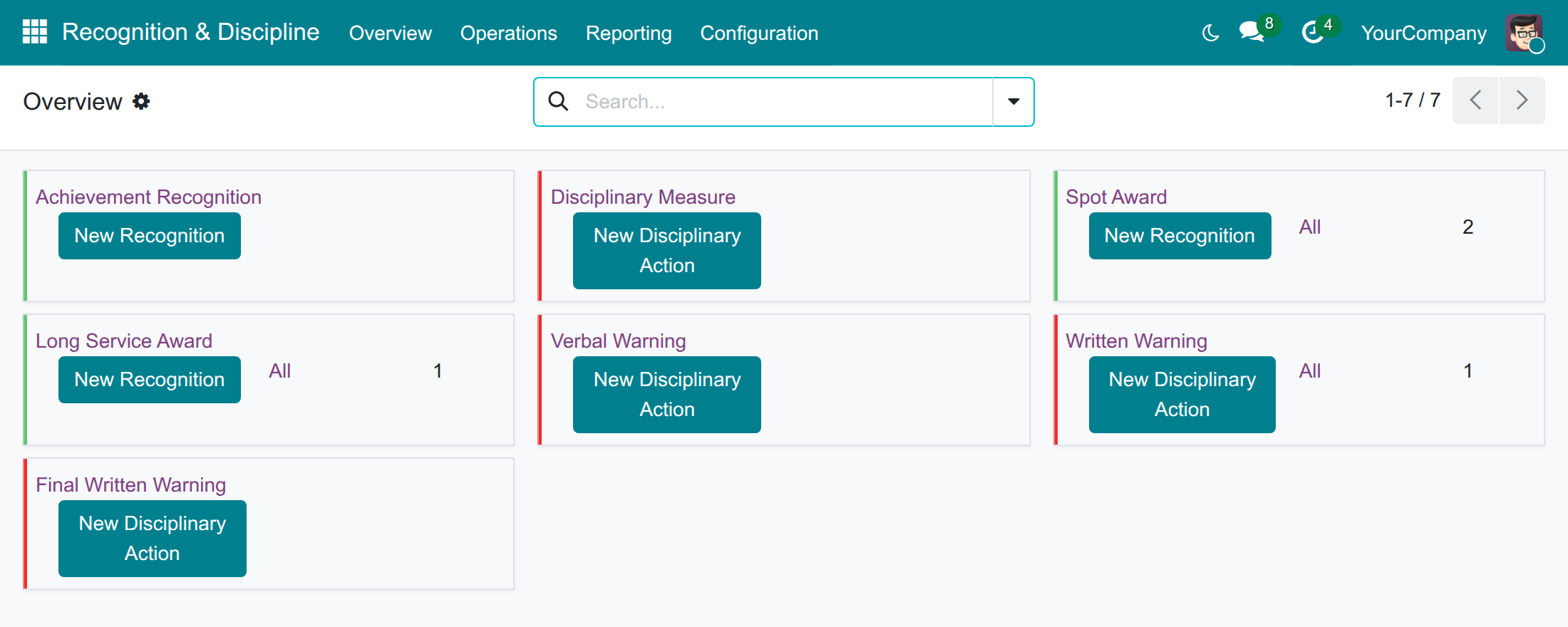Click New Disciplinary Action in Final Written Warning card
Viewport: 1568px width, 627px height.
pyautogui.click(x=153, y=539)
